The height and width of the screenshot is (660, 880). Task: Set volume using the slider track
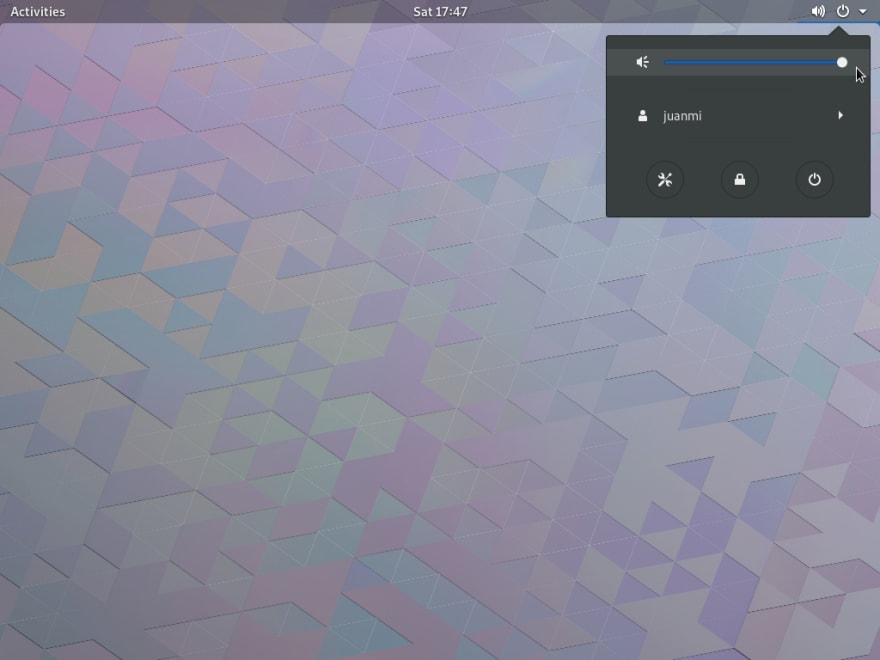click(755, 62)
